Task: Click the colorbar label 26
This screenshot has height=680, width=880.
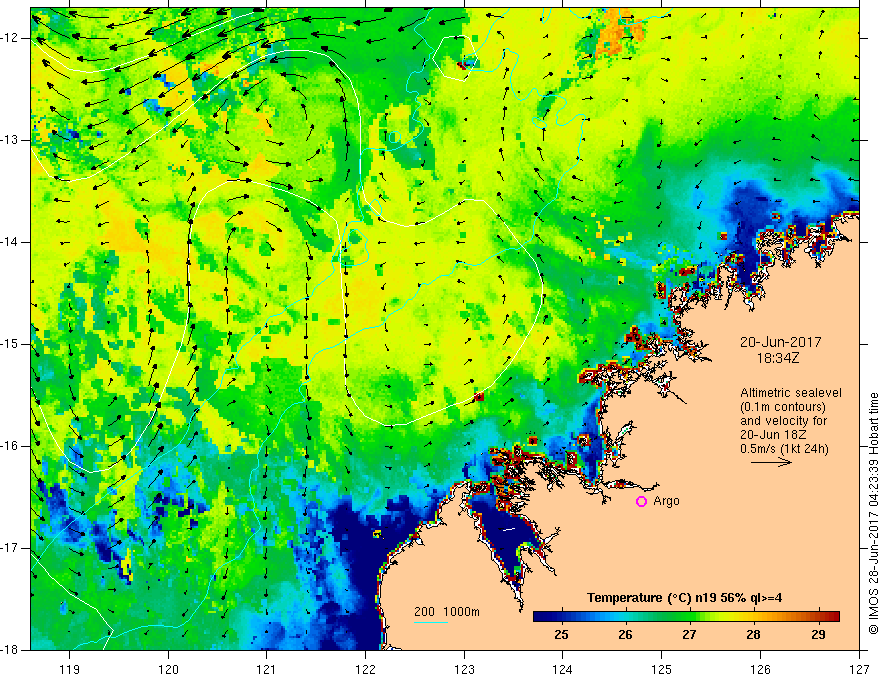Action: [625, 635]
